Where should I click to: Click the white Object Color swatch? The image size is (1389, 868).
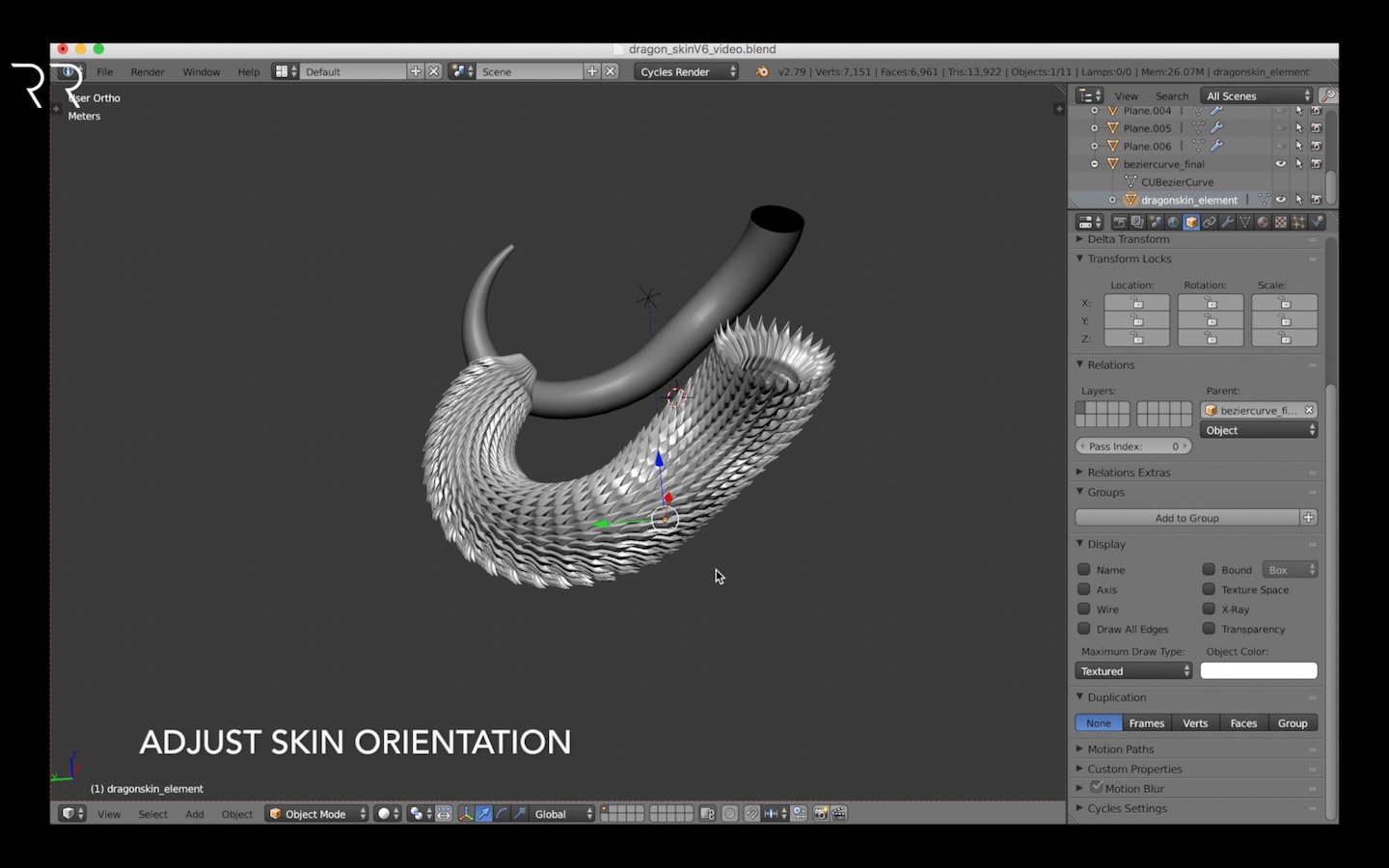tap(1258, 670)
